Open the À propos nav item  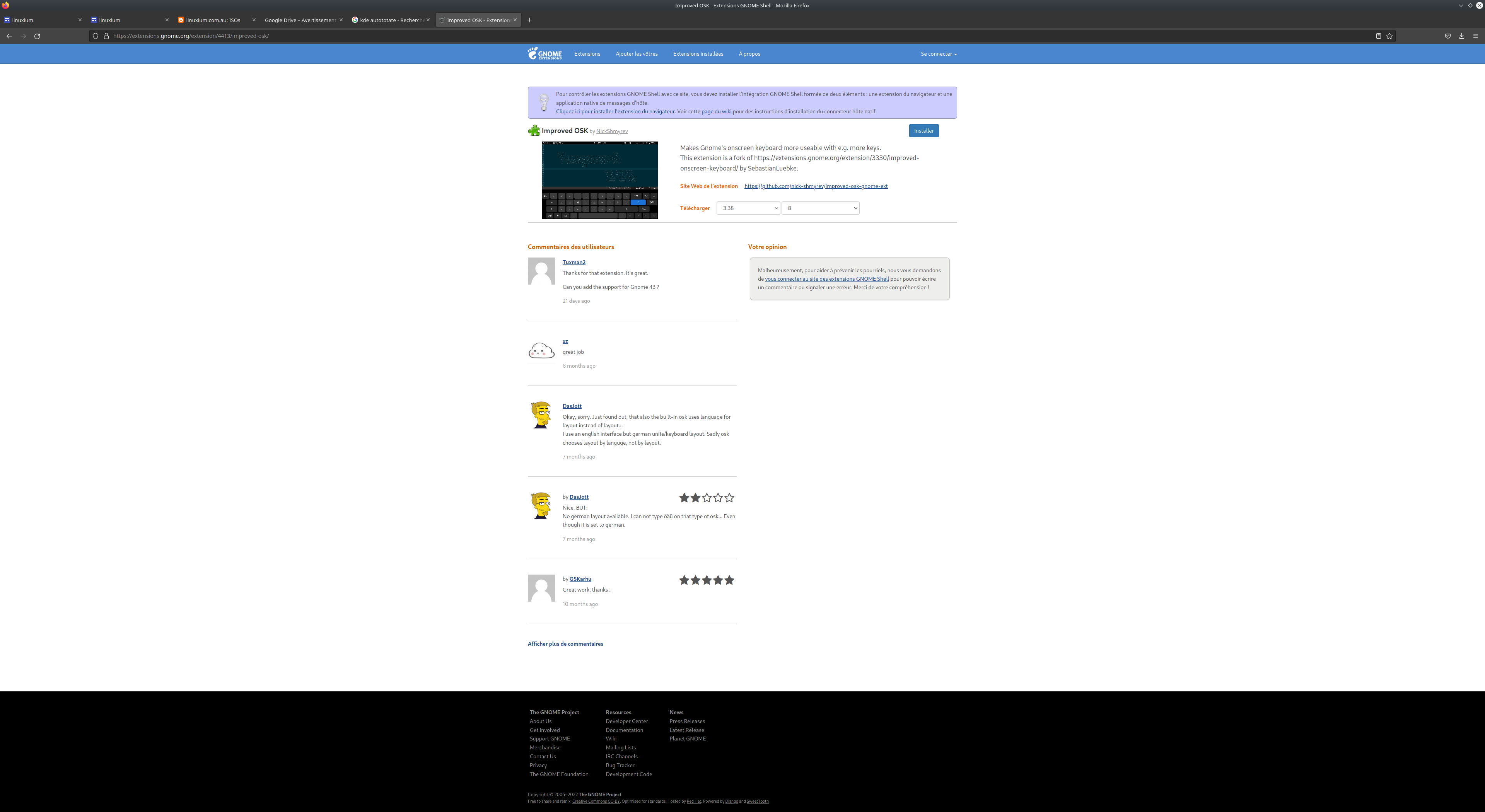click(749, 54)
